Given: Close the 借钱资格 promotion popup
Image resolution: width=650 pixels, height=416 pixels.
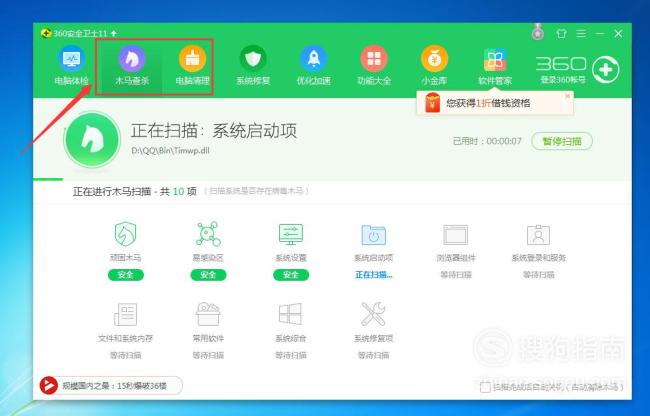Looking at the screenshot, I should [x=568, y=96].
